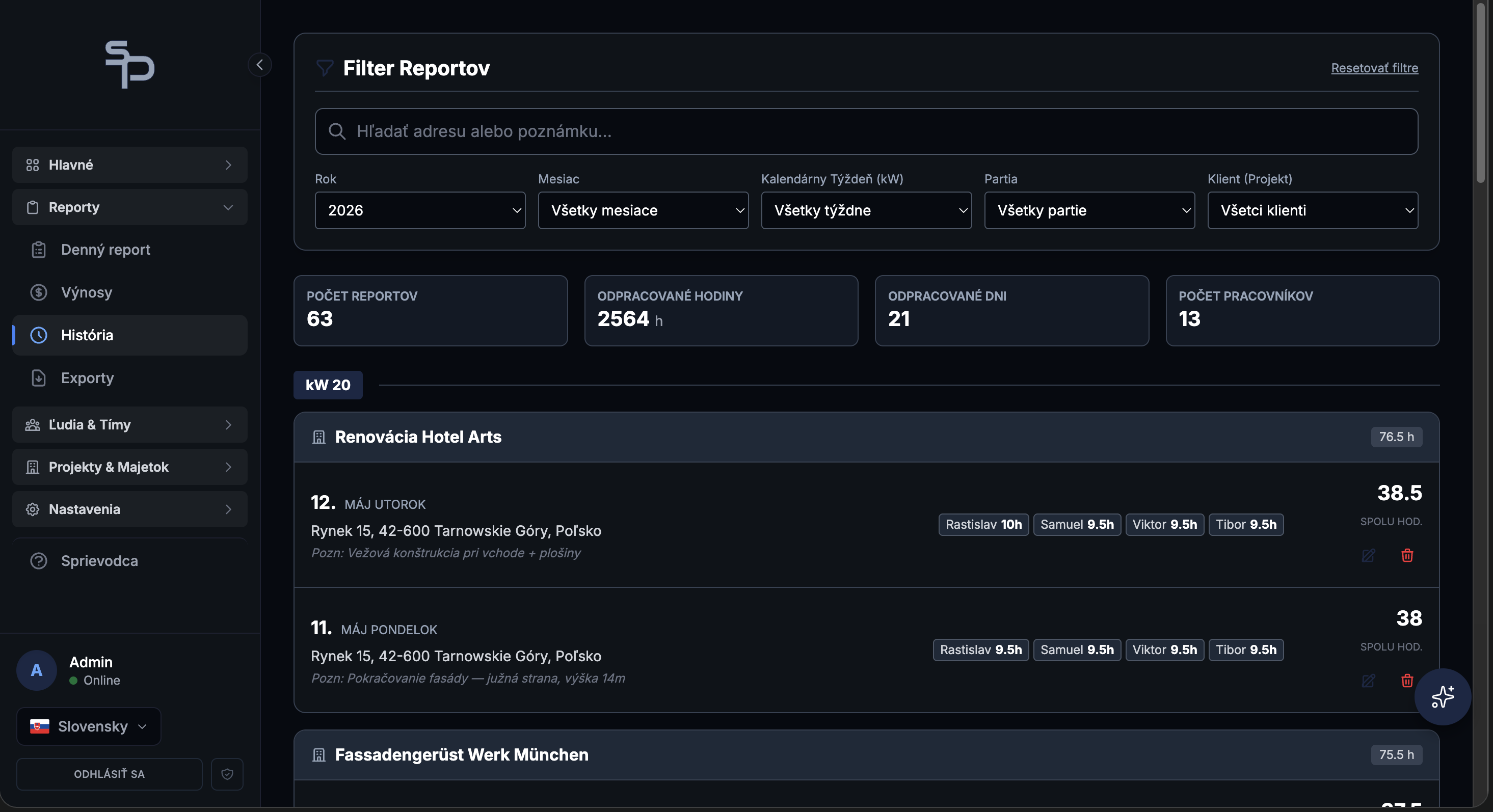Open the AI sparkle assistant button

click(1443, 697)
